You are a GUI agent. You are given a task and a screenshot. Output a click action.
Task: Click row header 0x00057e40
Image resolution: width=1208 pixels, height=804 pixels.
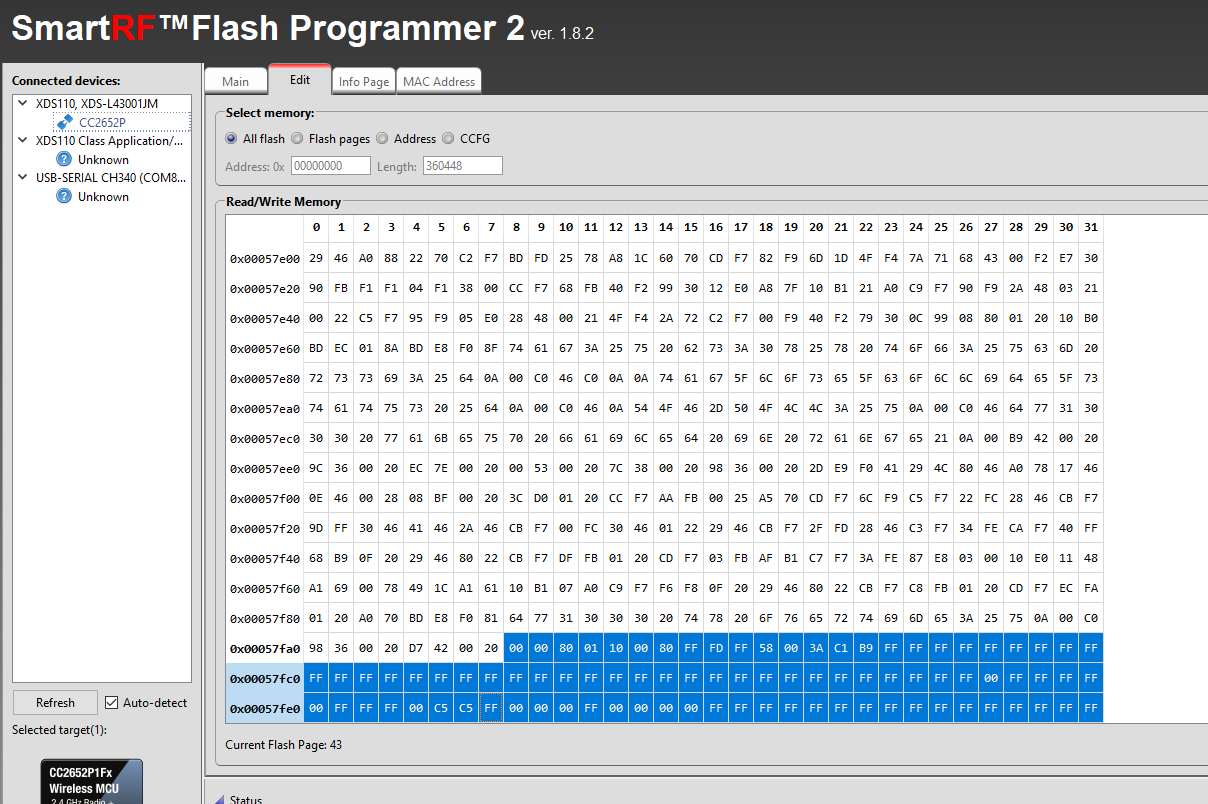click(x=265, y=318)
